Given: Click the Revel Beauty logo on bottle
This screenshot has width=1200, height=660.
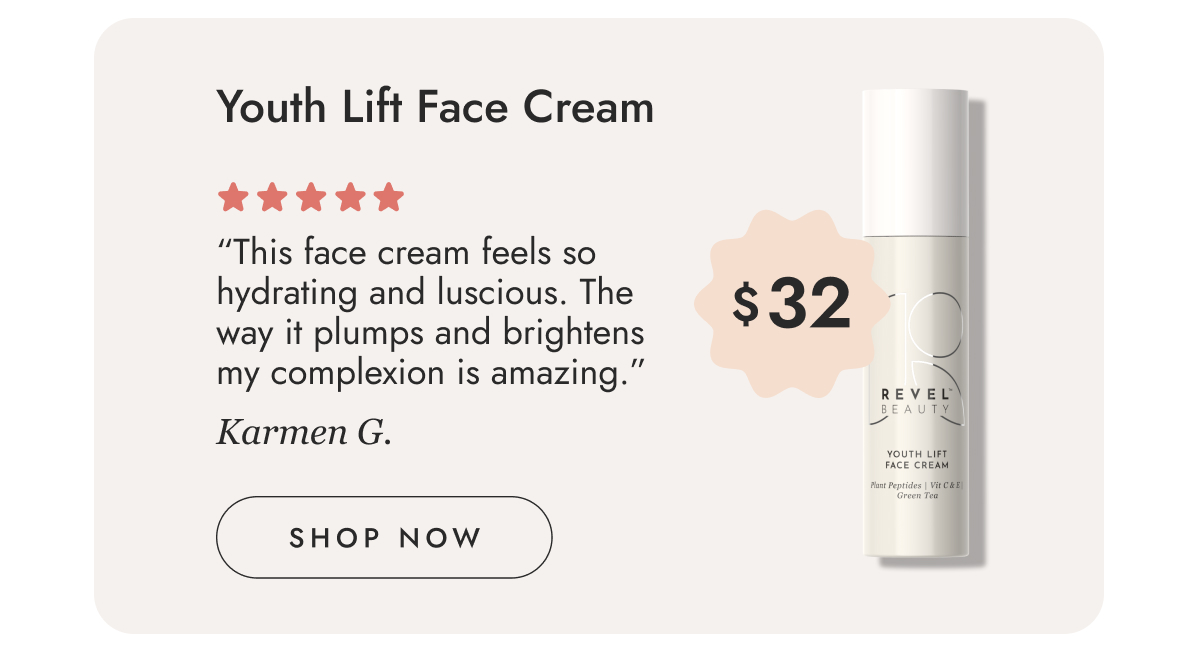Looking at the screenshot, I should pyautogui.click(x=917, y=400).
